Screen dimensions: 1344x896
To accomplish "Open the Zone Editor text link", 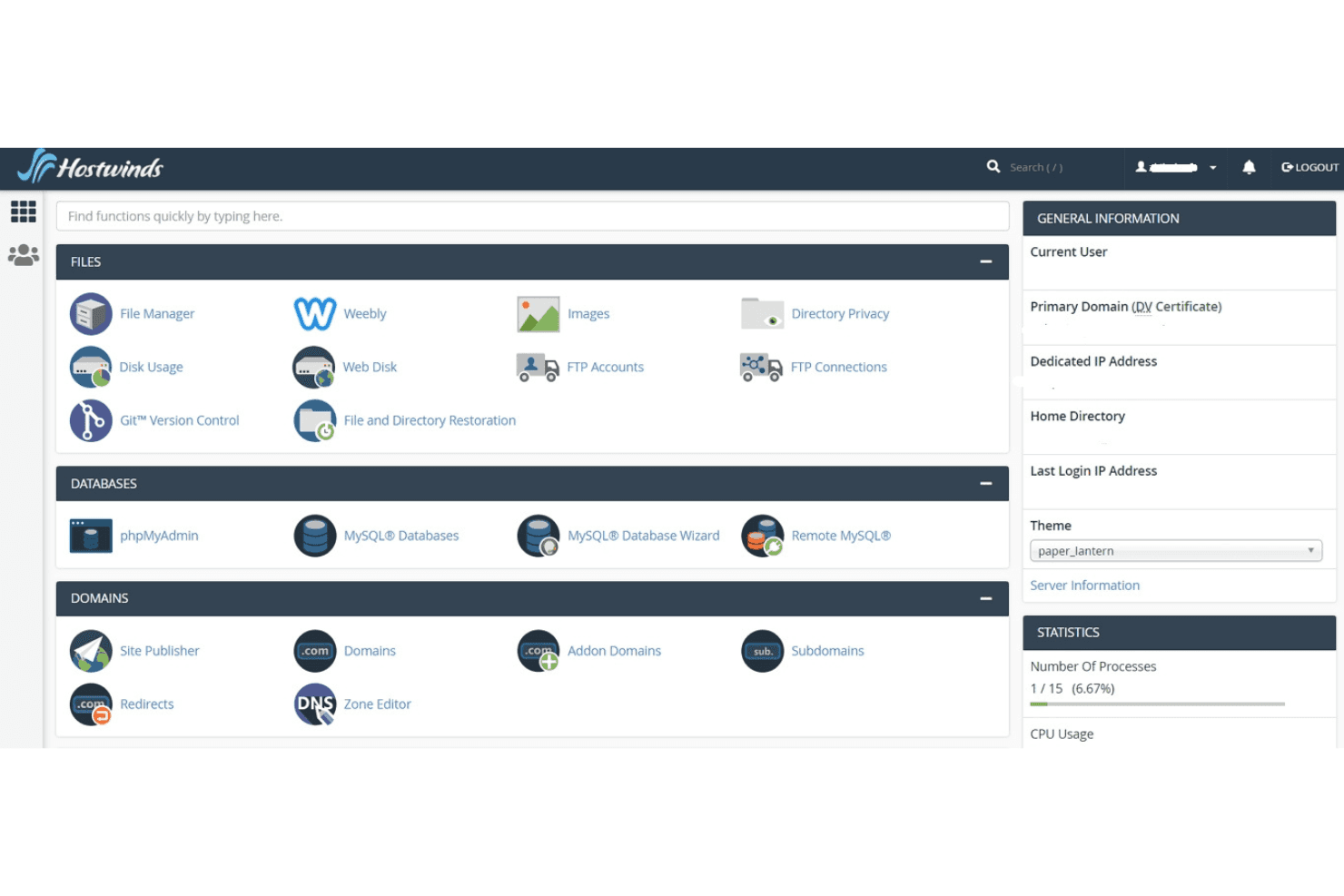I will 377,704.
